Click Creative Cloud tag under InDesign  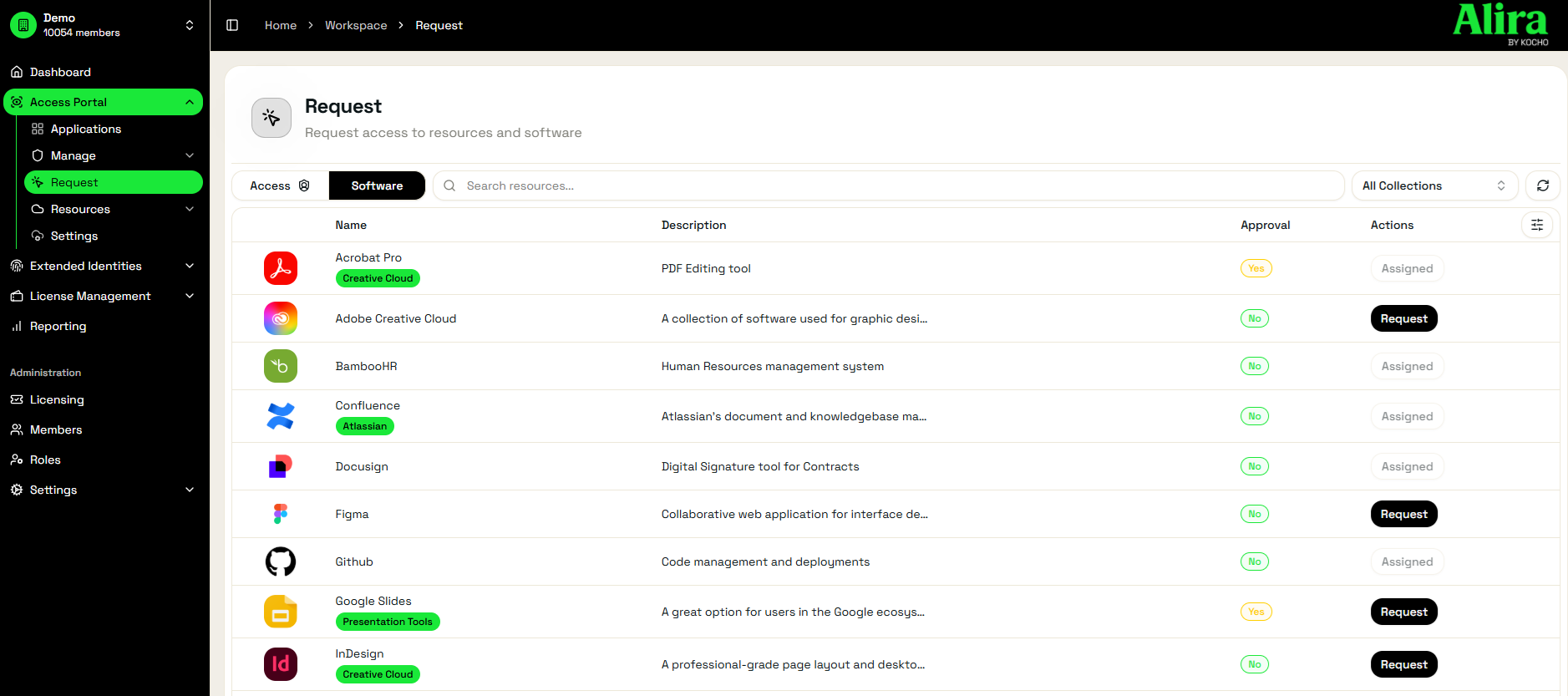(x=378, y=674)
